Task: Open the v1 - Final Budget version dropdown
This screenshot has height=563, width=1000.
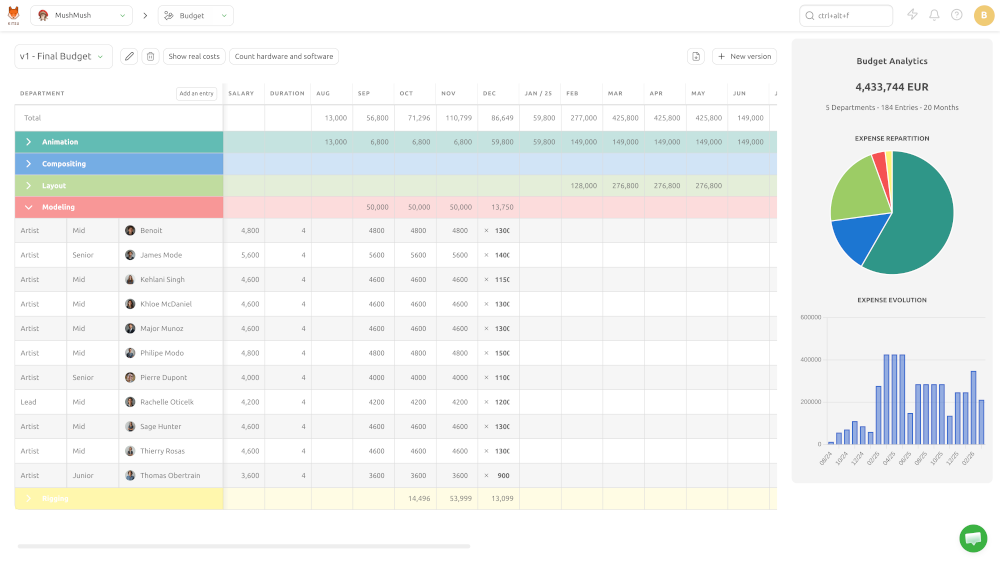Action: [63, 56]
